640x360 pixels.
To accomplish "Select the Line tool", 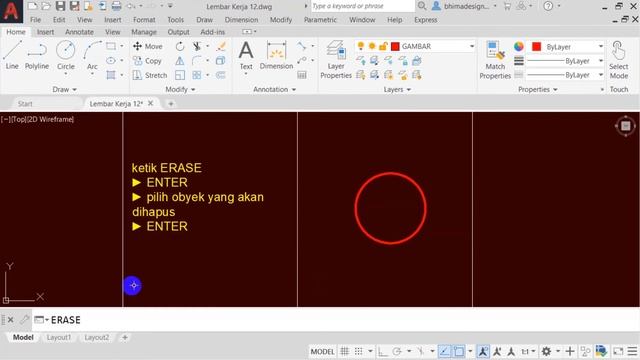I will click(x=12, y=55).
